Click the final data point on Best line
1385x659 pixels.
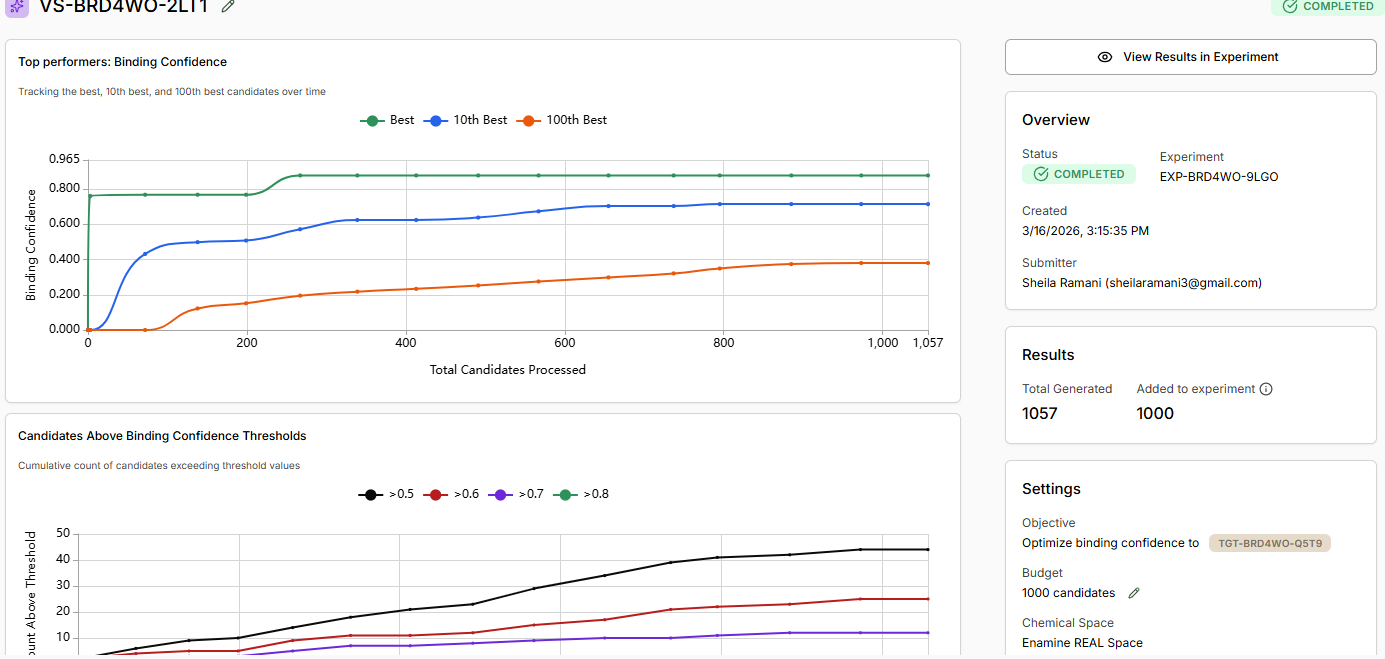click(x=928, y=175)
